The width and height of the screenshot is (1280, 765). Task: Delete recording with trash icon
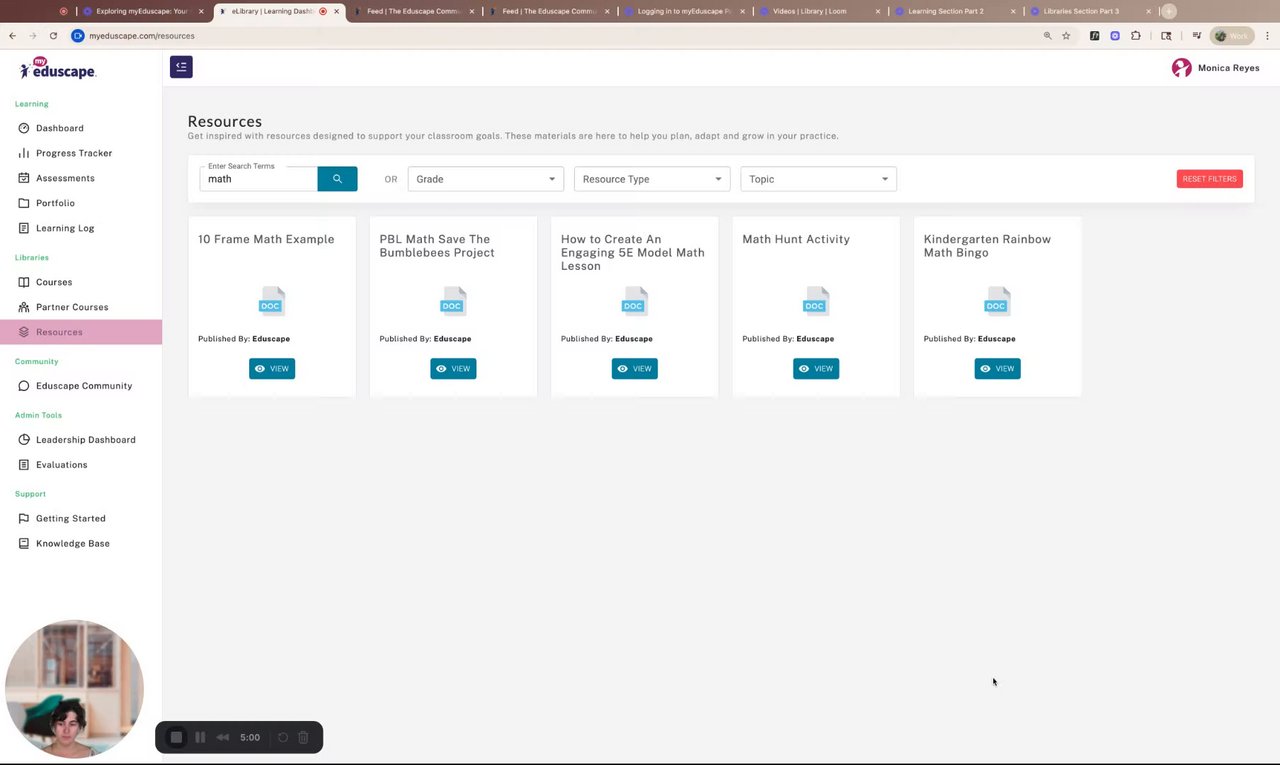(303, 737)
